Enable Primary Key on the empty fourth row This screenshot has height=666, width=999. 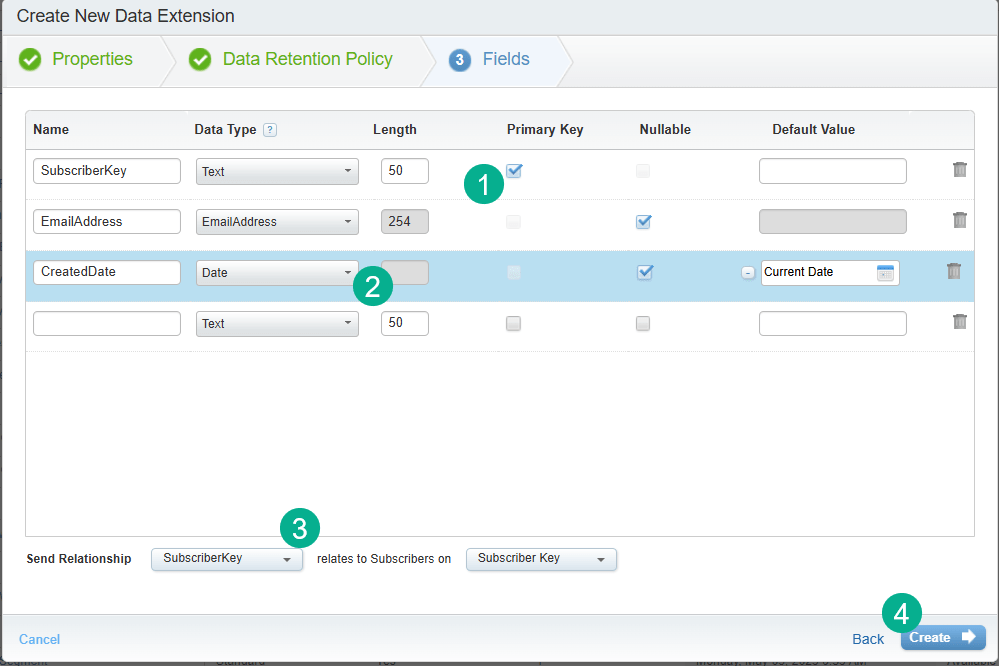point(514,323)
